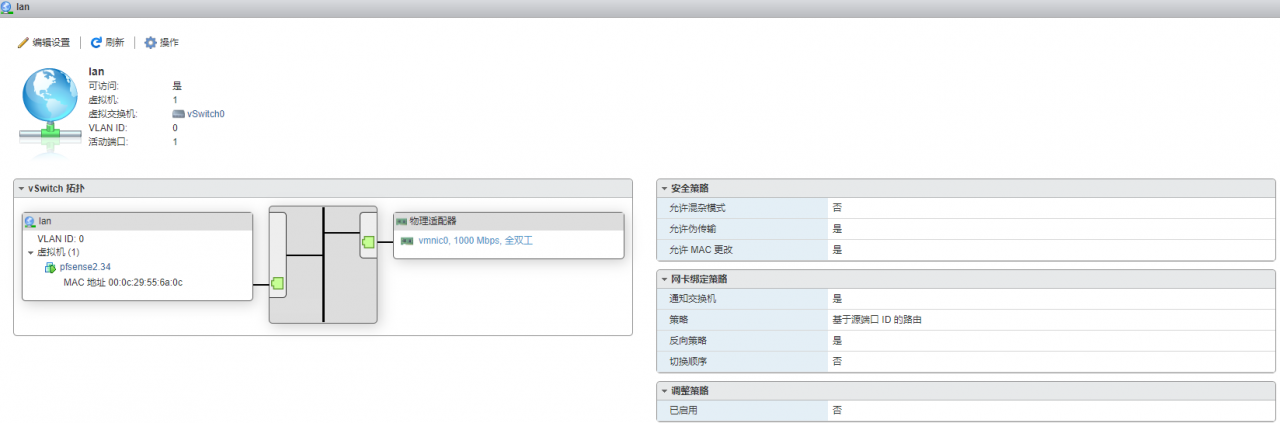
Task: Click the green uplink port near 物理适配器
Action: pyautogui.click(x=368, y=241)
